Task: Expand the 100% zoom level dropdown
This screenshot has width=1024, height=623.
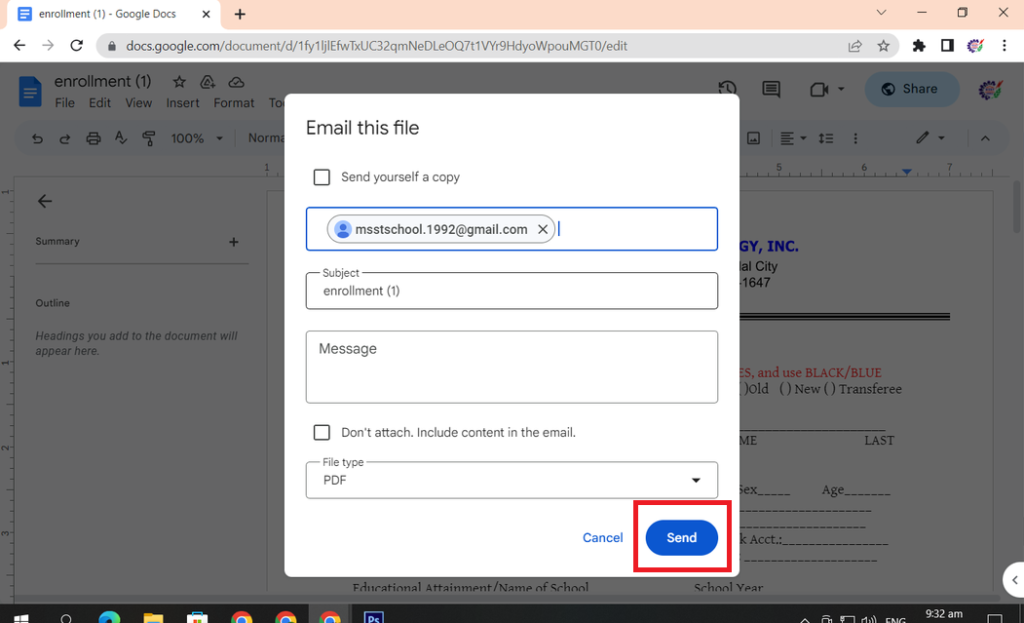Action: 197,138
